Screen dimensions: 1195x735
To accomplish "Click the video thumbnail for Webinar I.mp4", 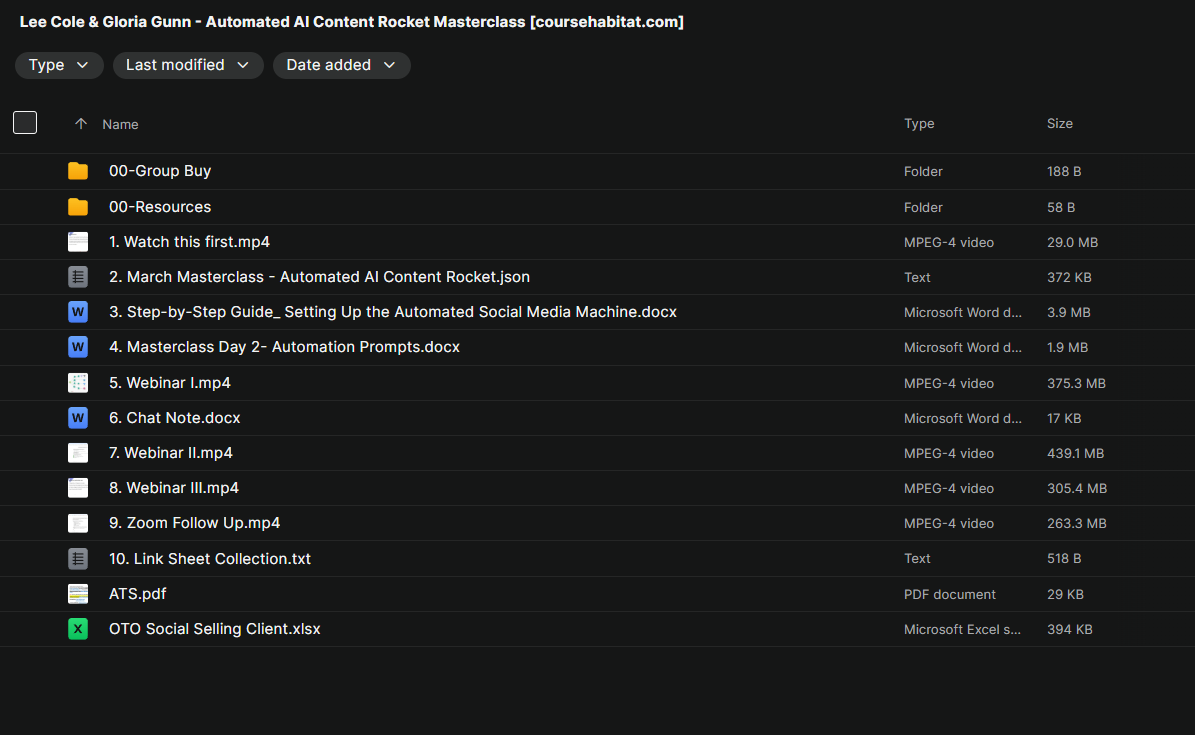I will click(78, 383).
